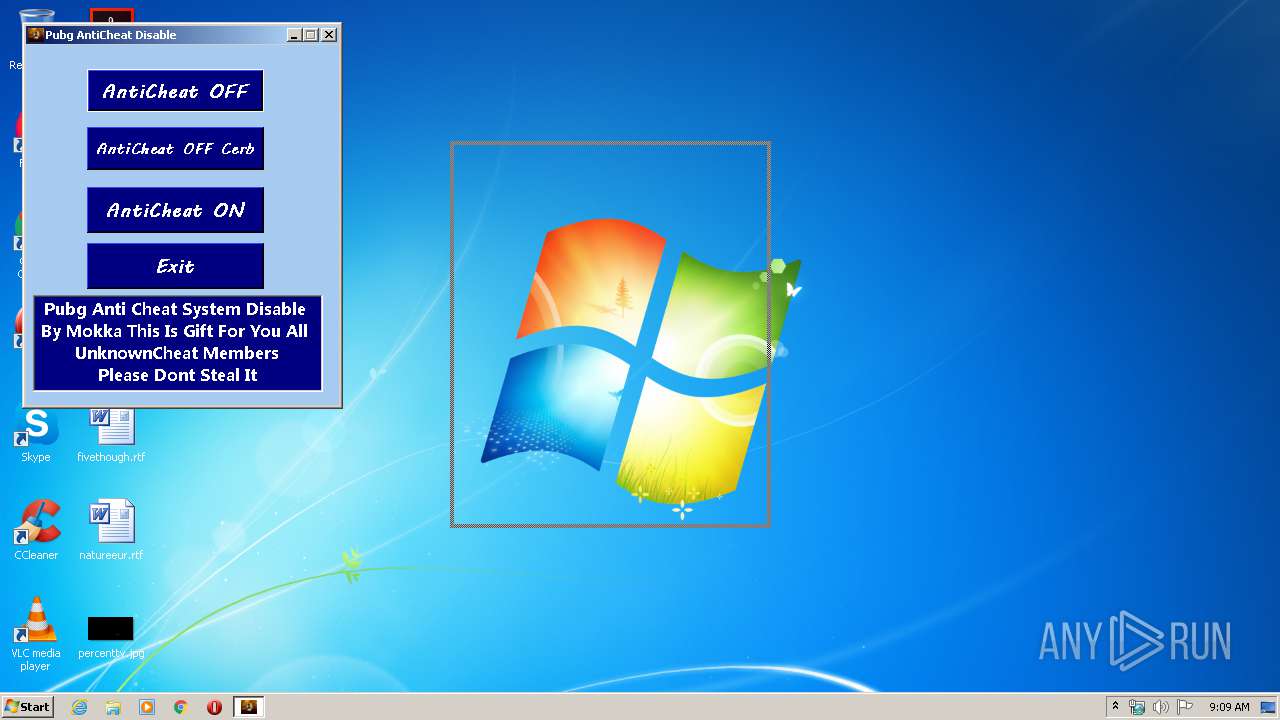Image resolution: width=1280 pixels, height=720 pixels.
Task: Open the Action Center flag icon
Action: click(1184, 707)
